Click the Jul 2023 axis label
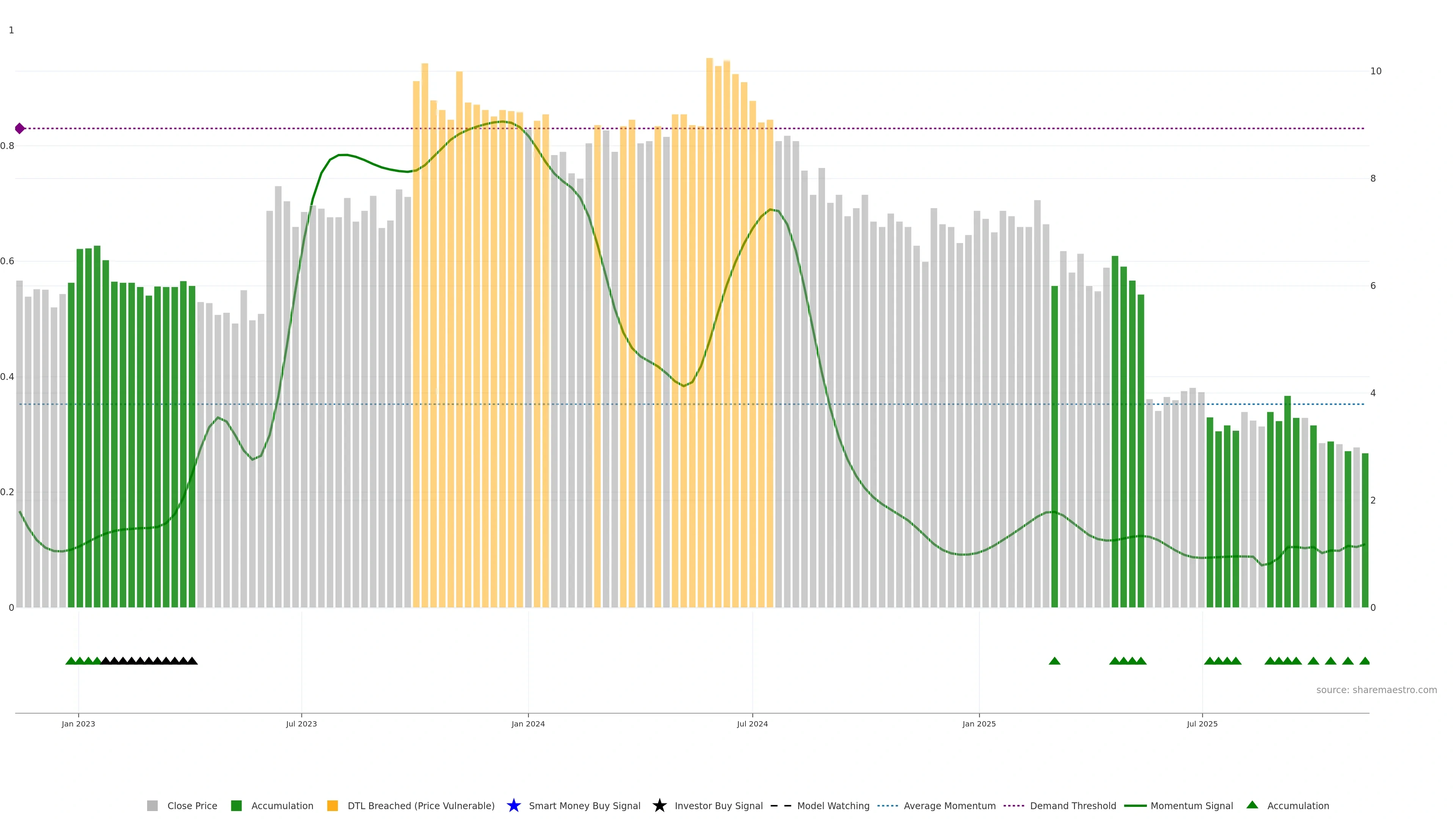The height and width of the screenshot is (819, 1456). point(301,723)
